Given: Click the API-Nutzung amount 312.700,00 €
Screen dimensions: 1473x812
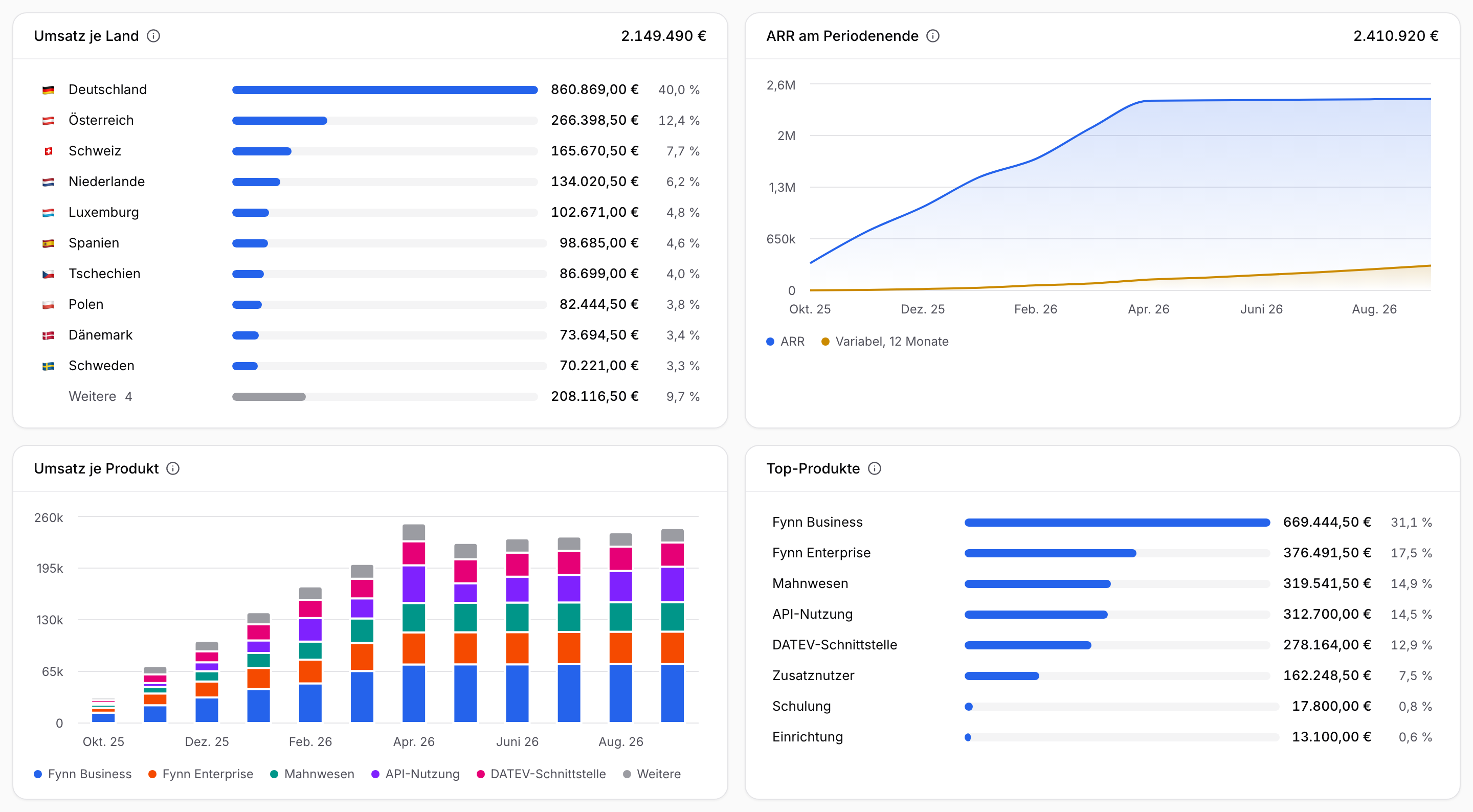Looking at the screenshot, I should 1327,614.
